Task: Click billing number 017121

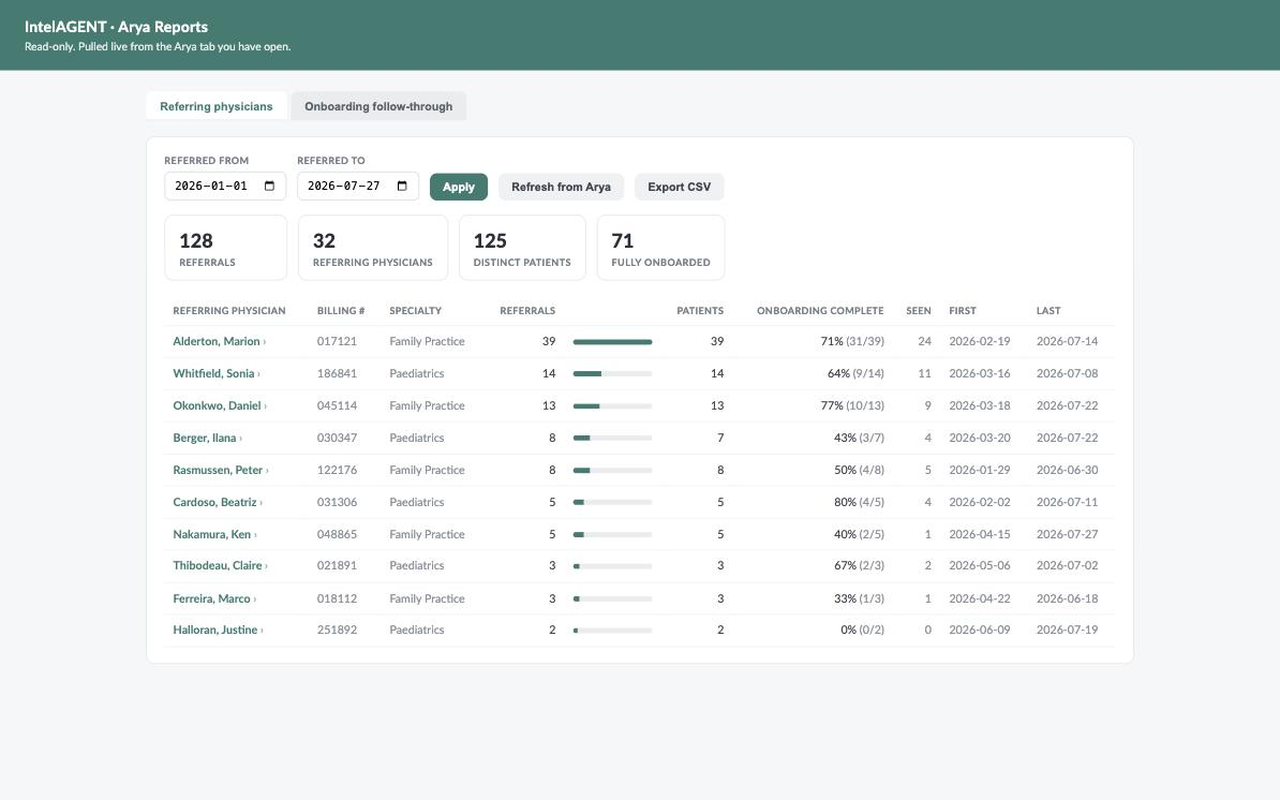Action: pyautogui.click(x=337, y=341)
